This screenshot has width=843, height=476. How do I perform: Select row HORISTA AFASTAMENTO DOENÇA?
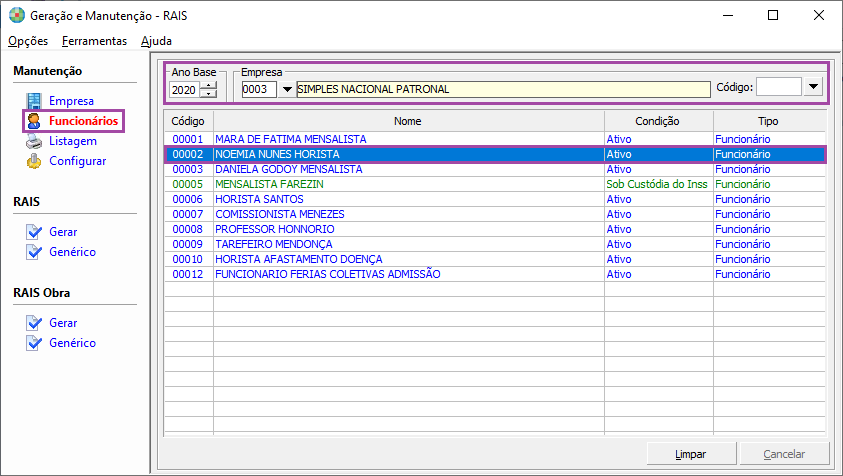click(x=495, y=259)
